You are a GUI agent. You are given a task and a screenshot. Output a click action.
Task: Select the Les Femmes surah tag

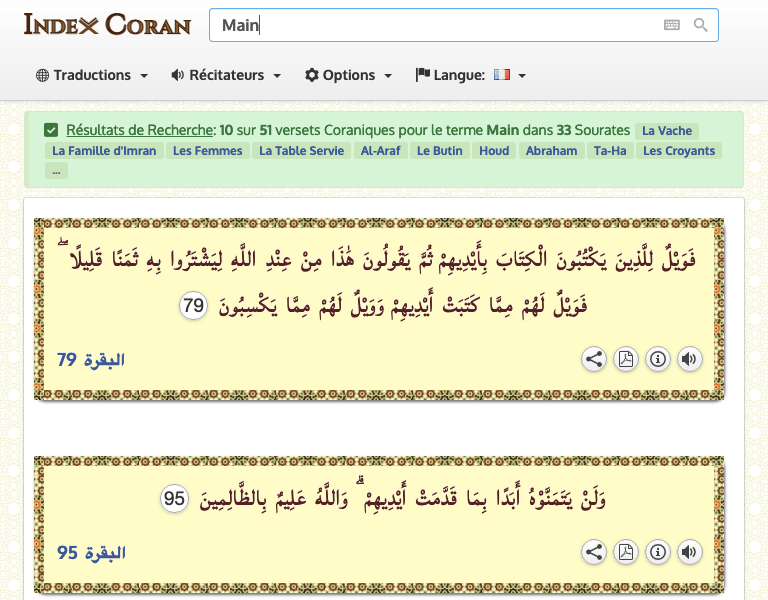coord(207,151)
